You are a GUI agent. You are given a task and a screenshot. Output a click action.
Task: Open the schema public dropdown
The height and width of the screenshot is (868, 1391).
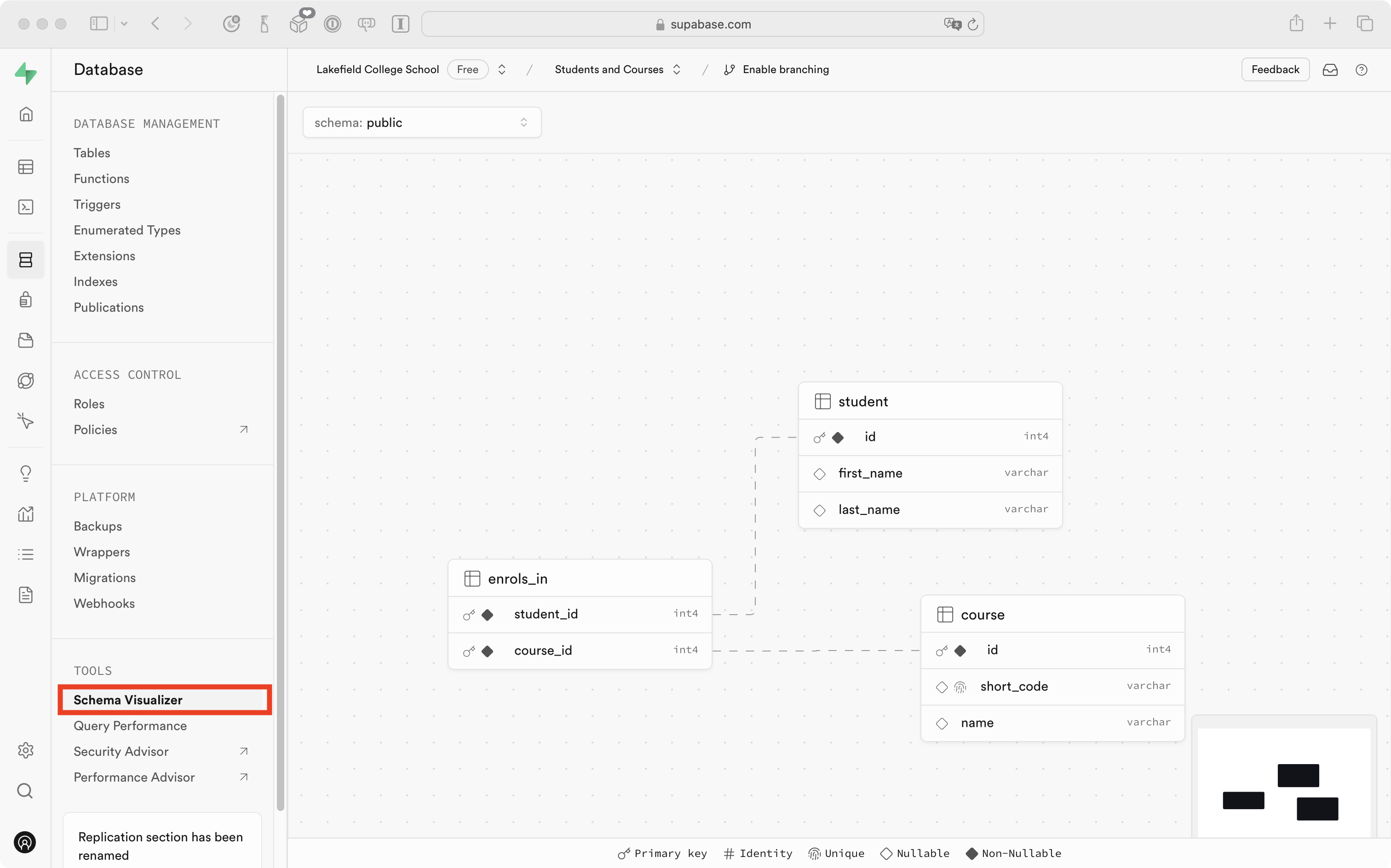tap(421, 122)
